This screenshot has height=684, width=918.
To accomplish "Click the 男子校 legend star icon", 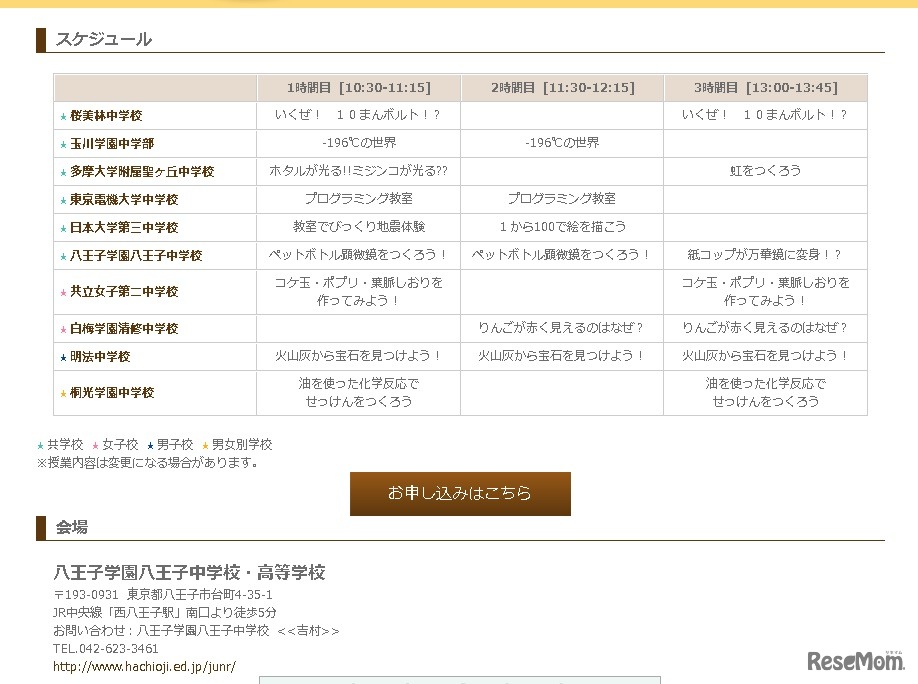I will tap(150, 446).
